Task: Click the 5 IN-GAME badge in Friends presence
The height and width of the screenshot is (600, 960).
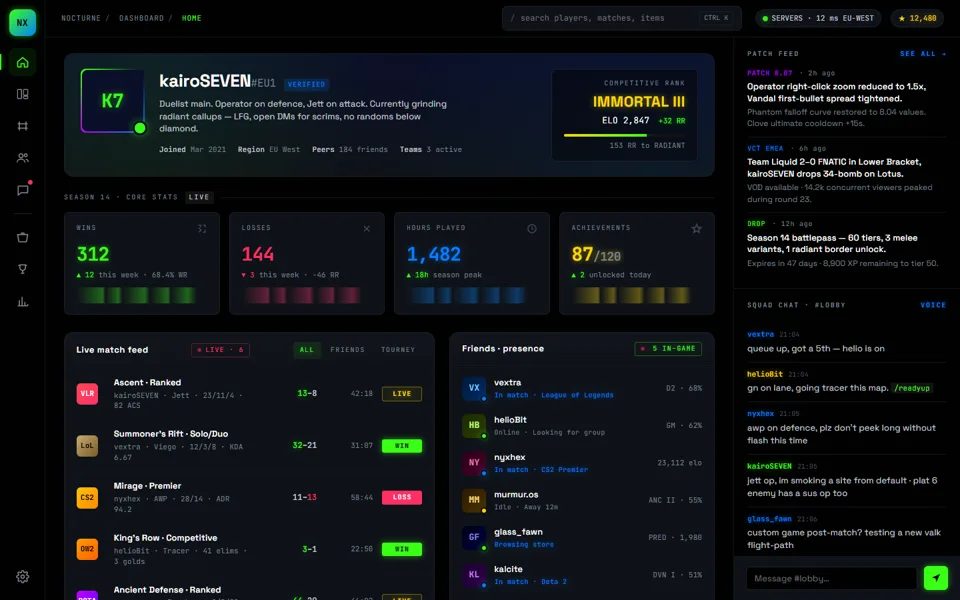Action: (668, 349)
